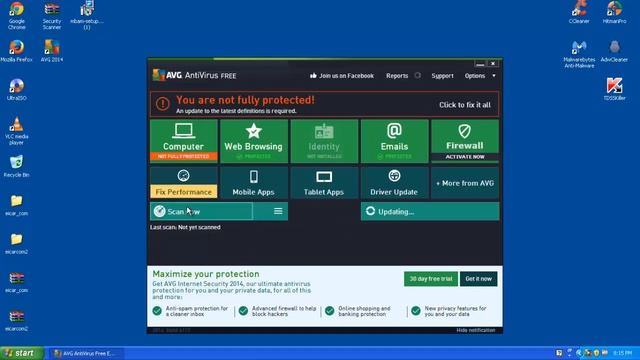This screenshot has height=360, width=640.
Task: Select the Google Chrome desktop icon
Action: click(16, 16)
